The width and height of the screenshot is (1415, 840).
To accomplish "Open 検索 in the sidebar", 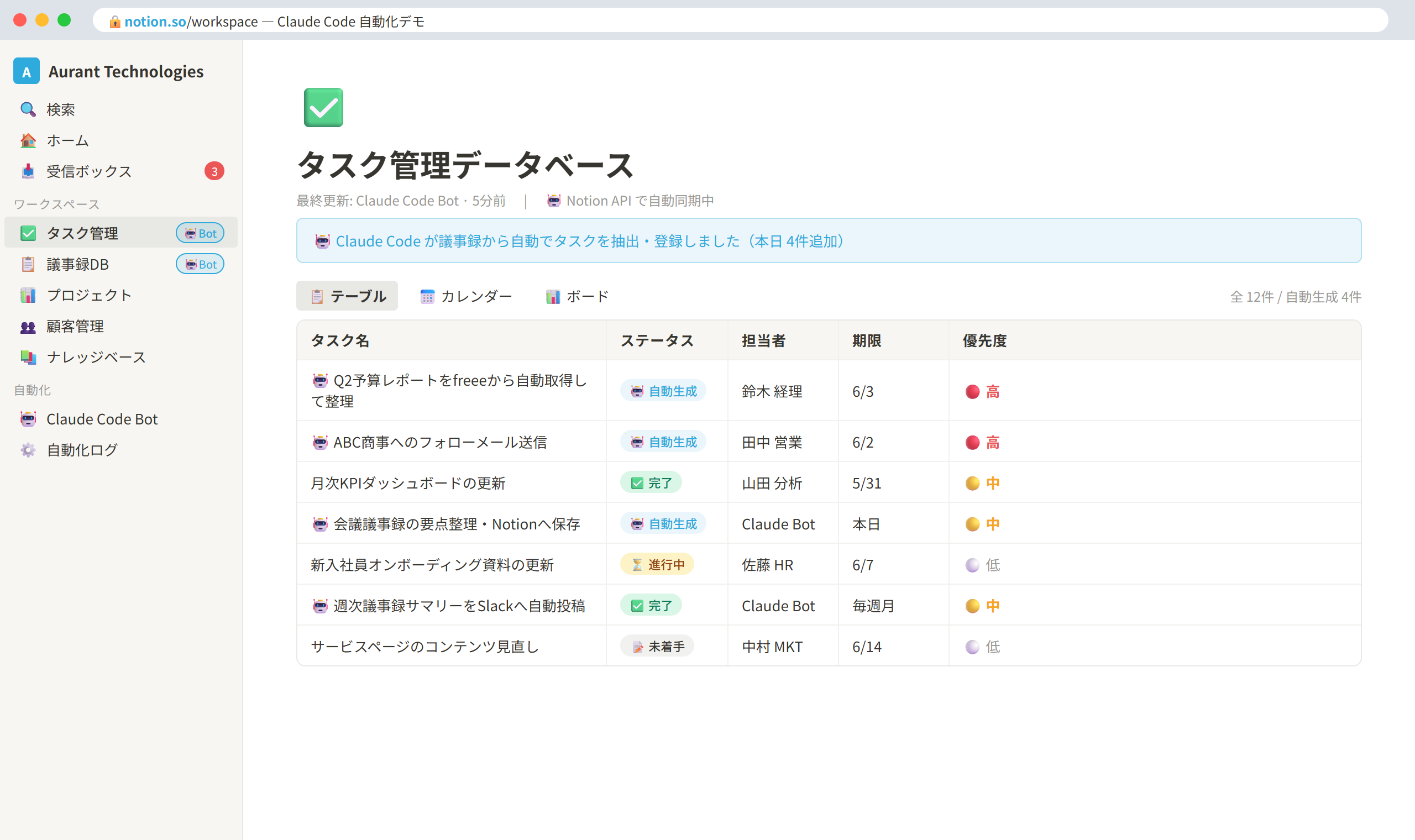I will click(x=121, y=109).
